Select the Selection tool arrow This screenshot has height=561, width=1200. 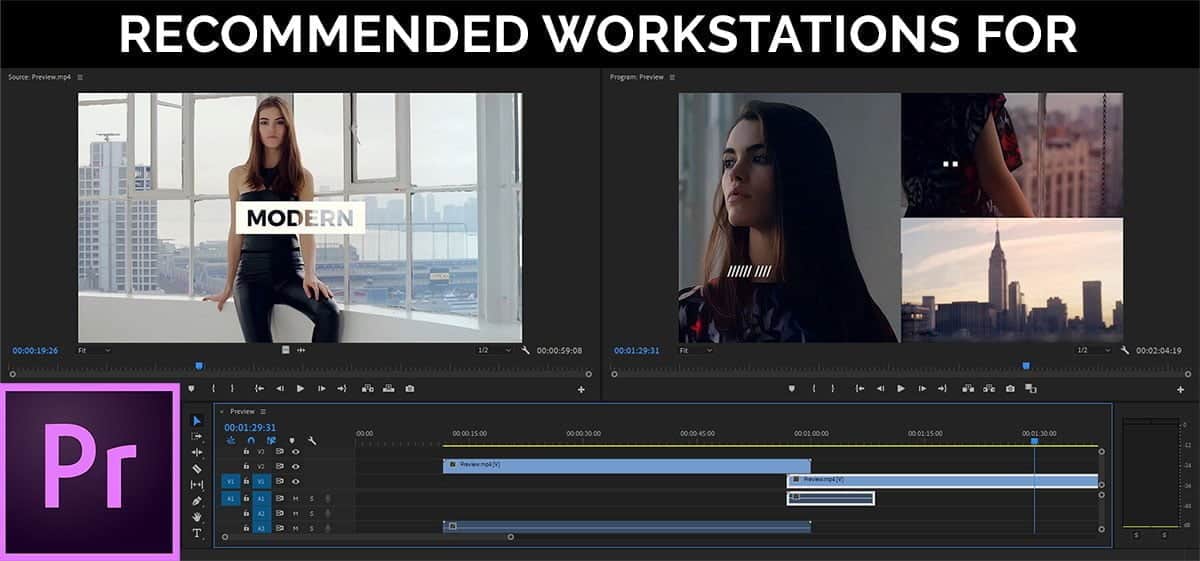coord(197,421)
